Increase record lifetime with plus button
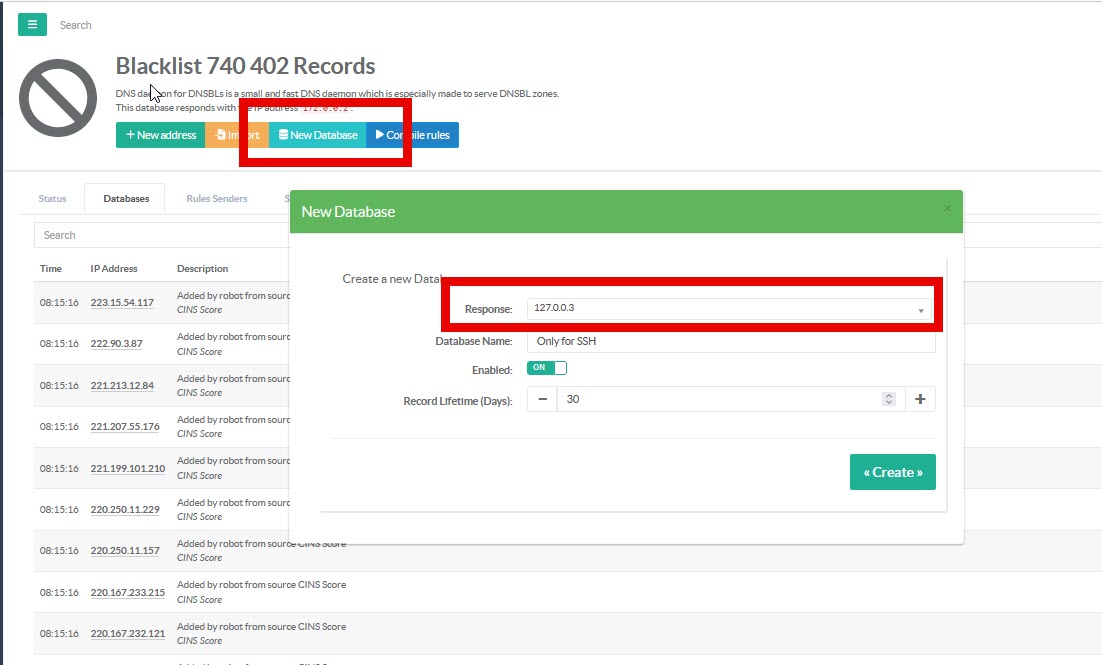 920,399
